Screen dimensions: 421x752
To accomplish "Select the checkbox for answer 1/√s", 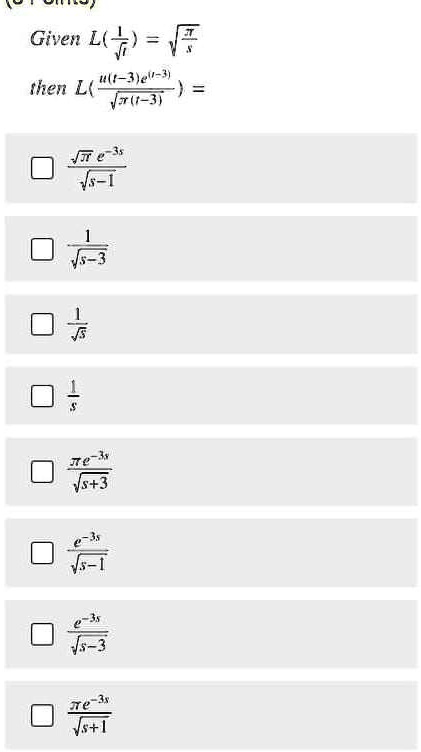I will pyautogui.click(x=42, y=324).
